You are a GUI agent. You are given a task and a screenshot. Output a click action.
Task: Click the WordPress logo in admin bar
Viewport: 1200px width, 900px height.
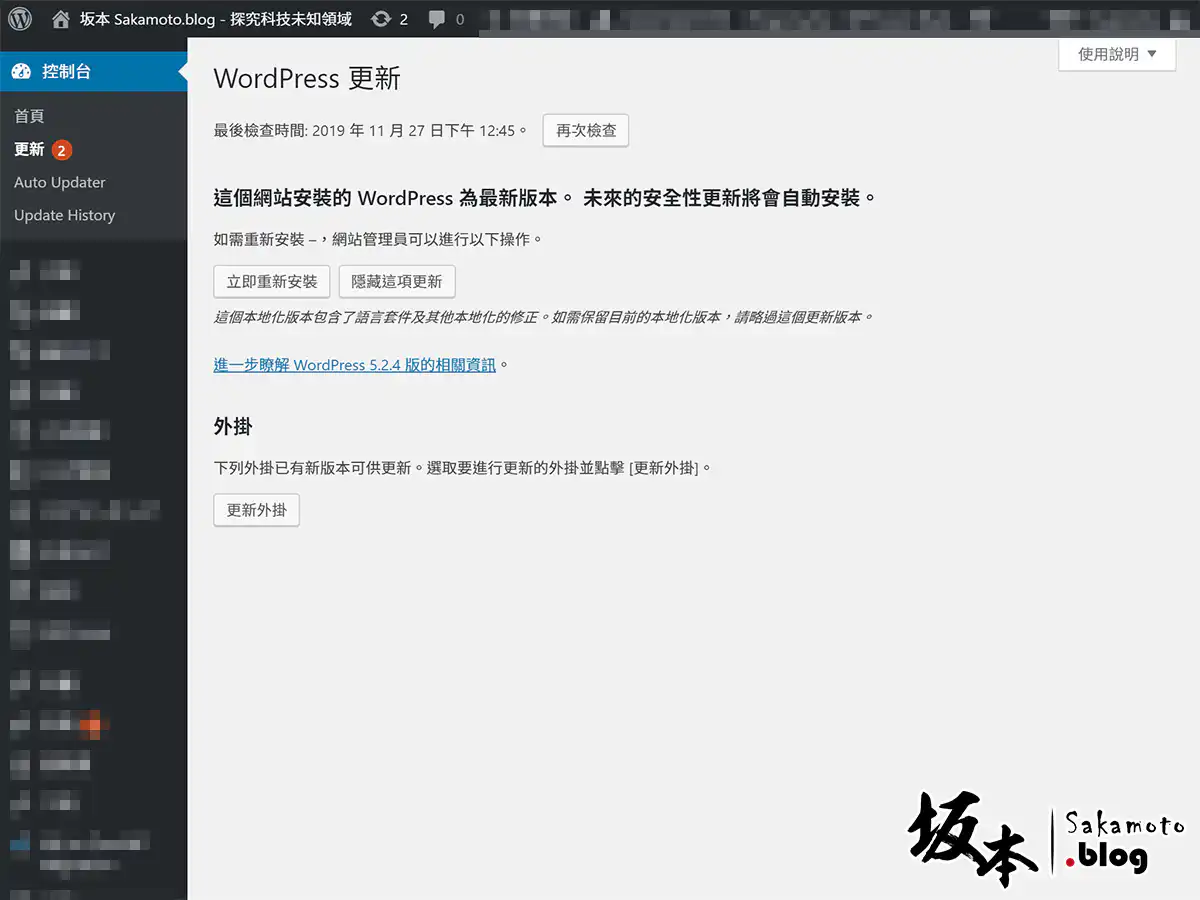pyautogui.click(x=20, y=19)
